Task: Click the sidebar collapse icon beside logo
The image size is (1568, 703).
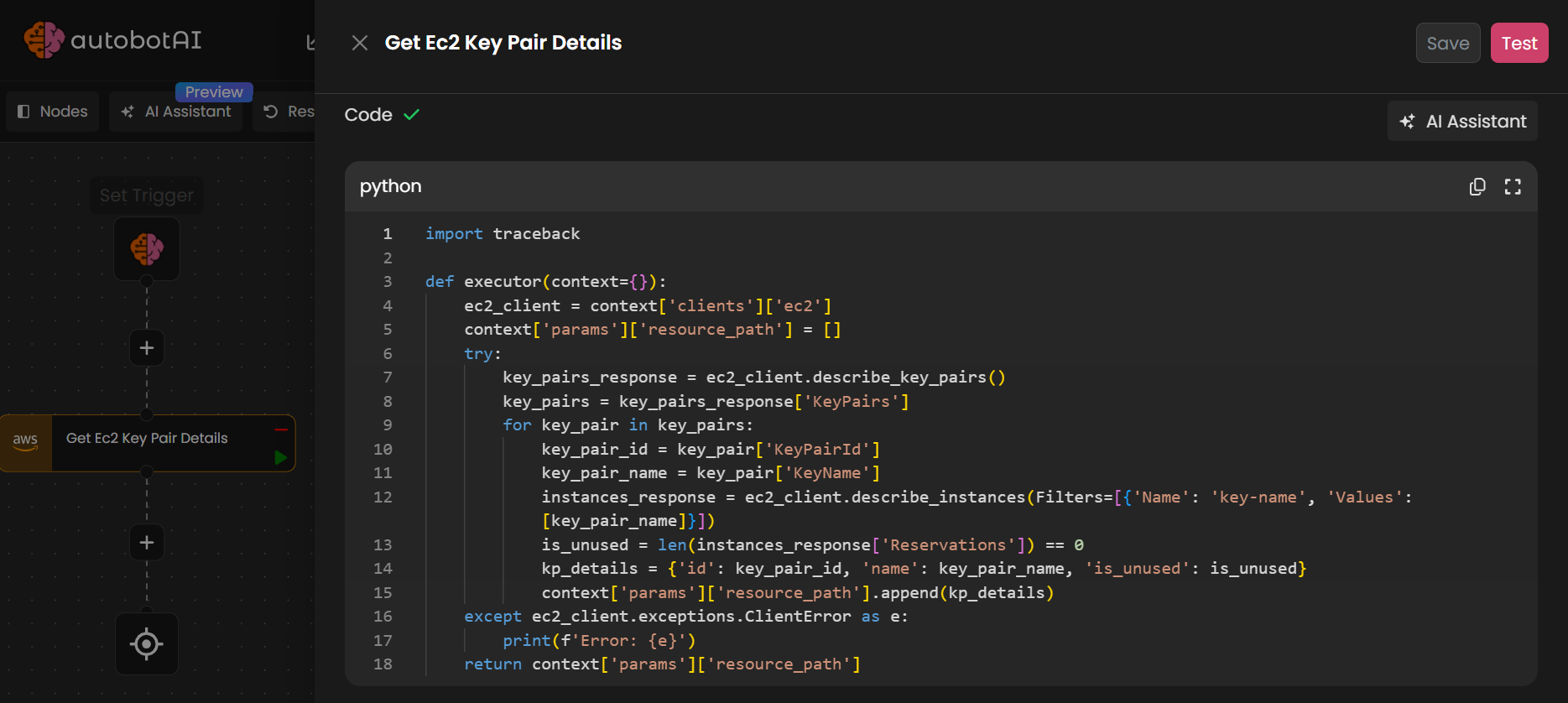Action: click(310, 42)
